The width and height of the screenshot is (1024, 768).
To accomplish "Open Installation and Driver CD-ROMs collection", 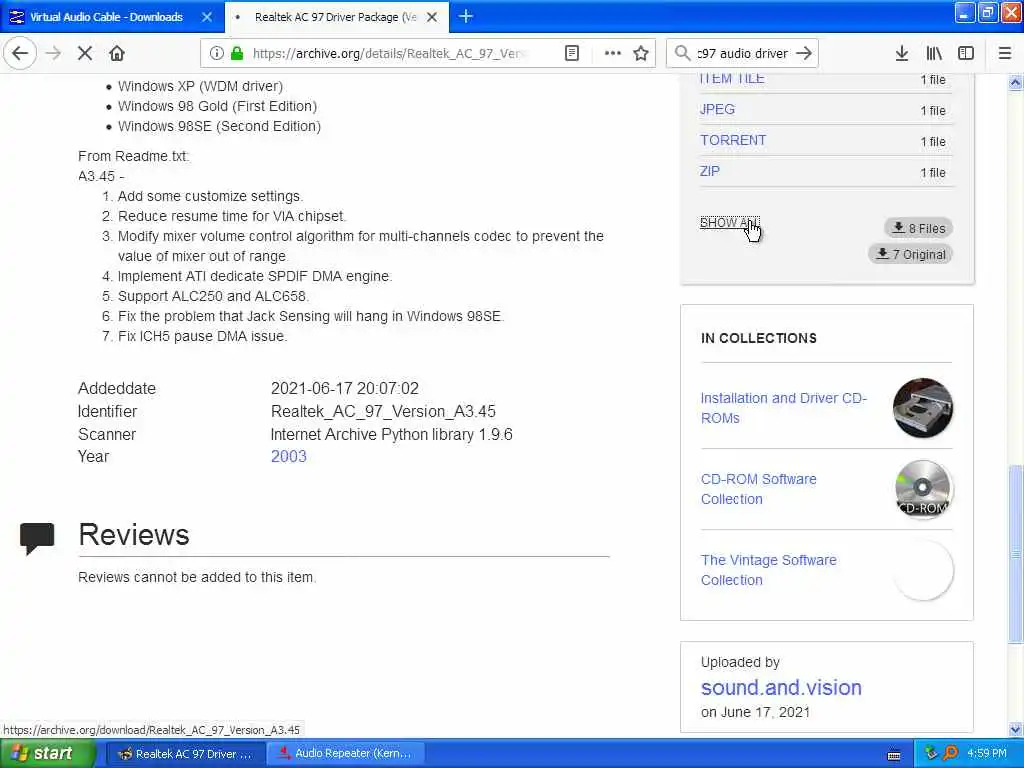I will point(784,408).
